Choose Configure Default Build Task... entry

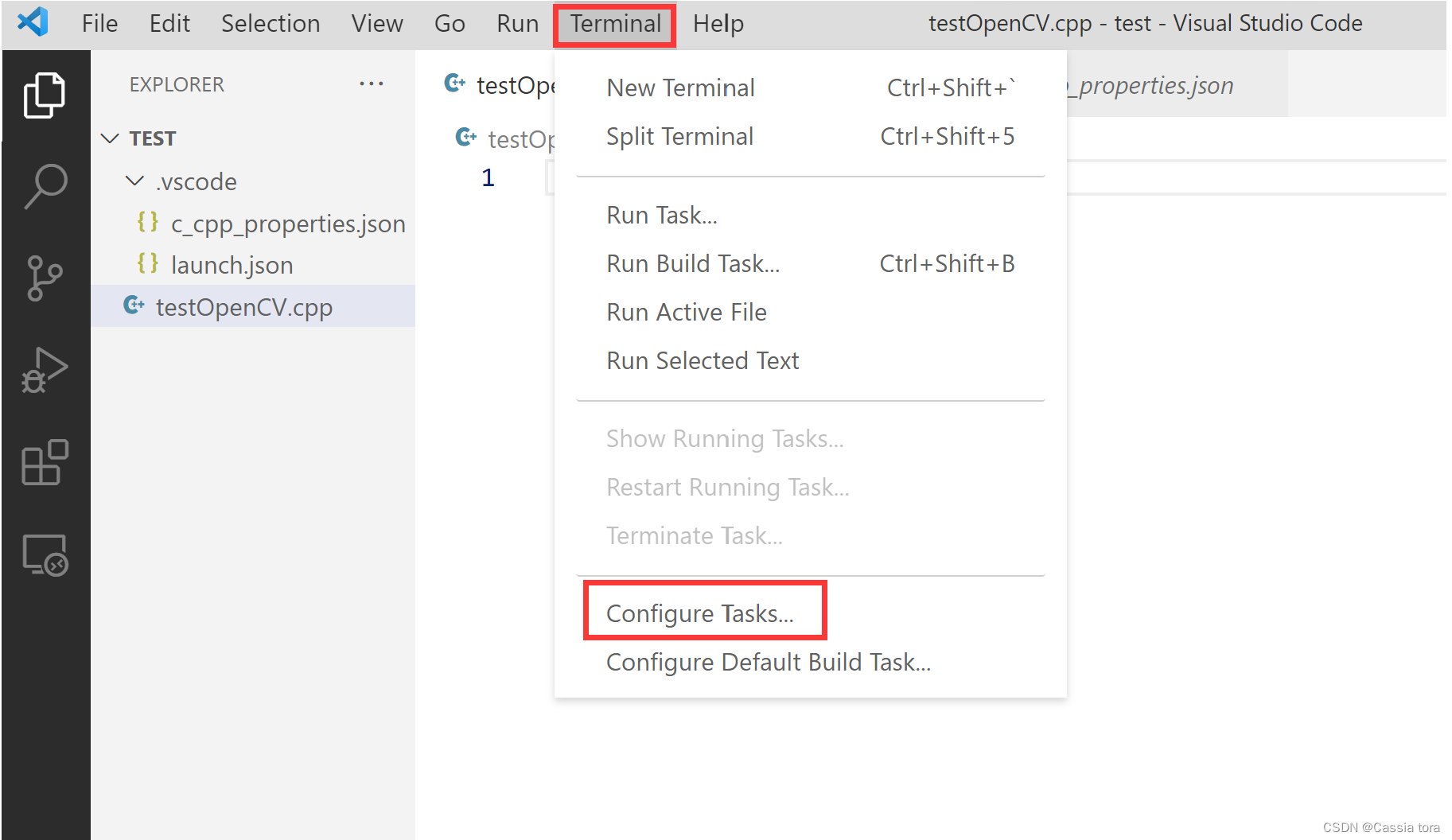point(810,662)
